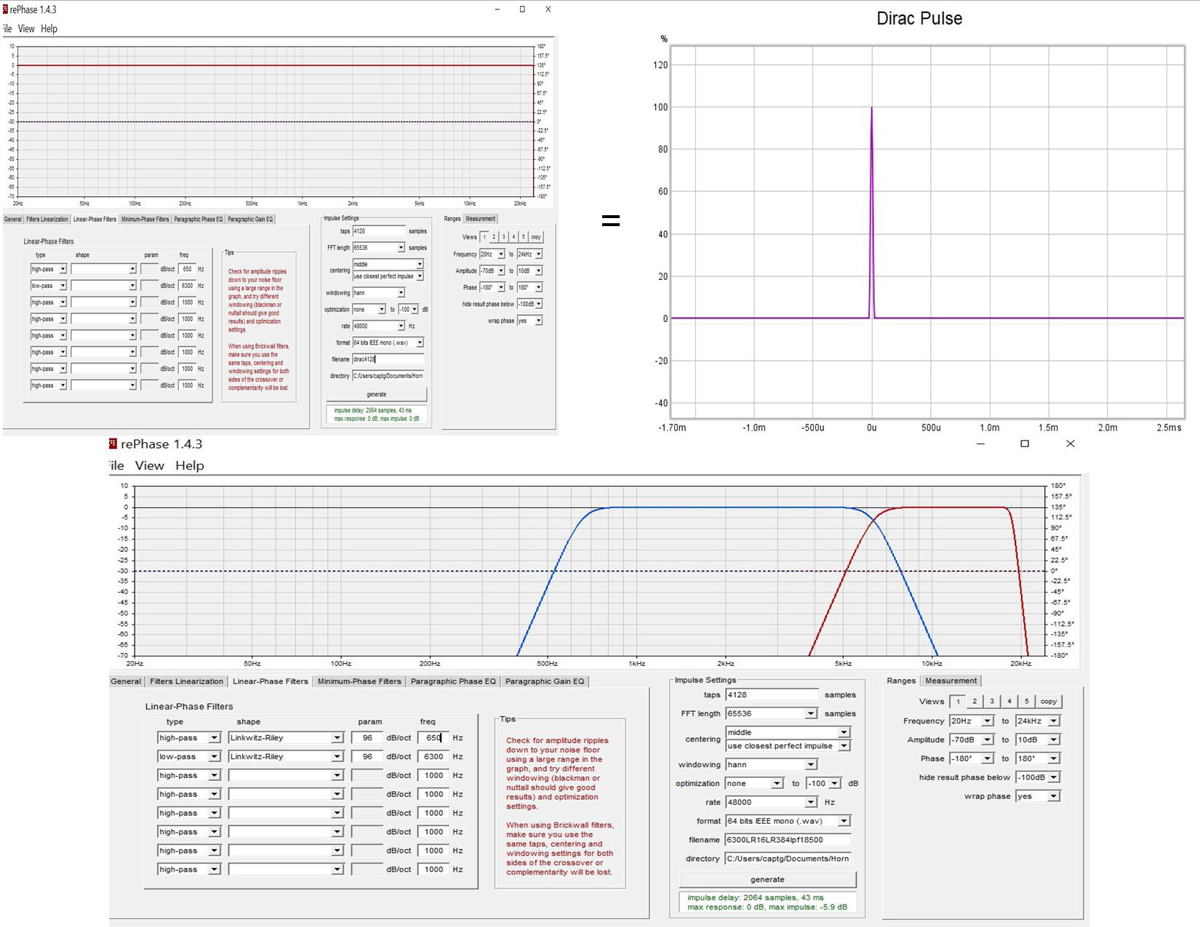Click the Views copy button in the upper rePhase window
Viewport: 1200px width, 927px height.
tap(536, 237)
